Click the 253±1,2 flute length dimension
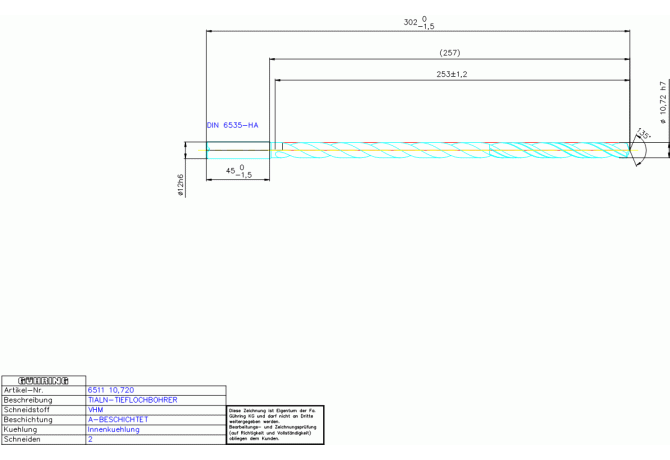 pos(452,74)
